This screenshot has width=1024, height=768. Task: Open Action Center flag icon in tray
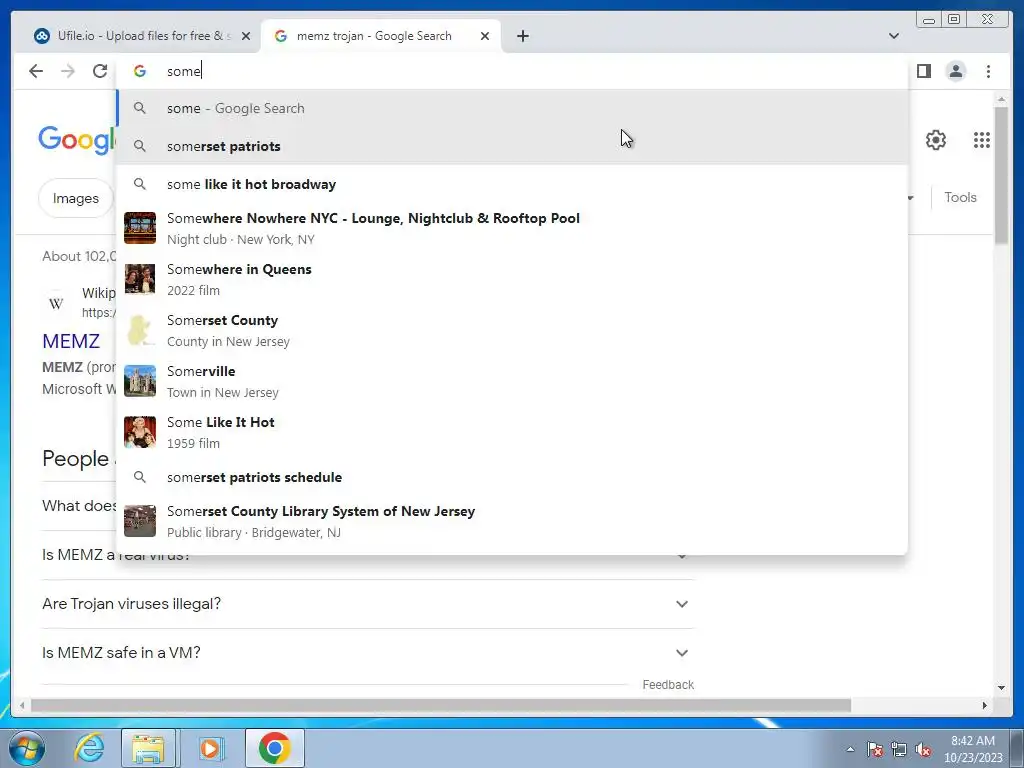874,749
